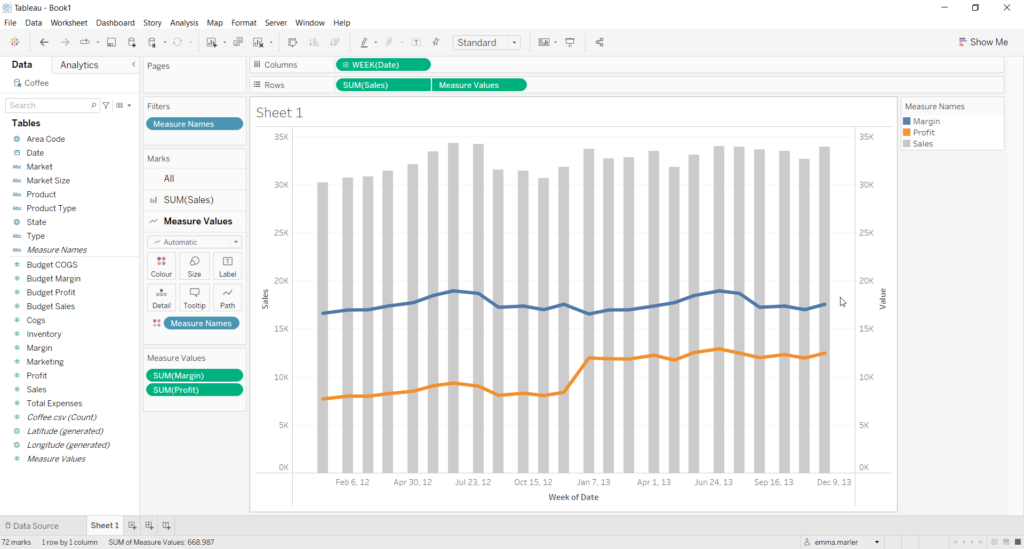Click the Tooltip mark card button
1024x549 pixels.
pyautogui.click(x=194, y=298)
